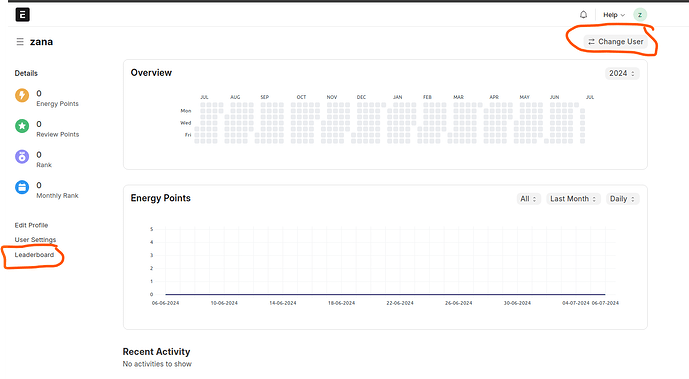Click the 'zana' page title
Viewport: 689px width, 379px height.
(x=41, y=42)
